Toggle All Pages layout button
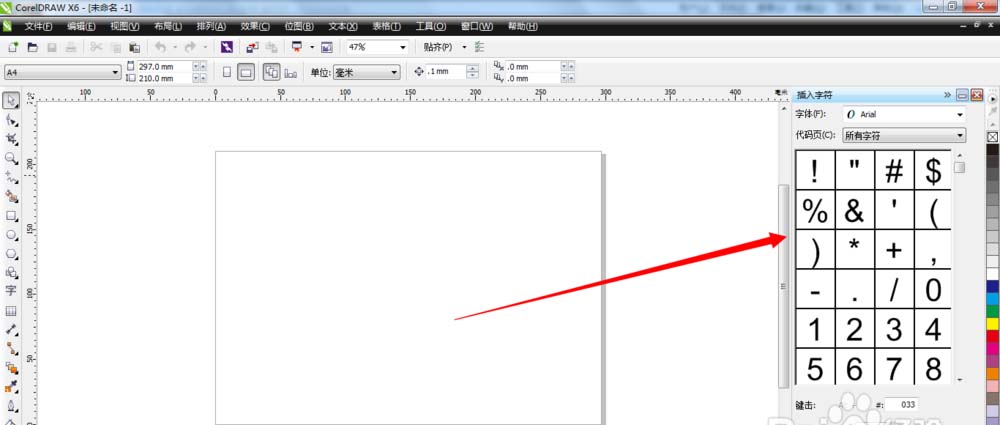Viewport: 1000px width, 425px height. coord(272,72)
